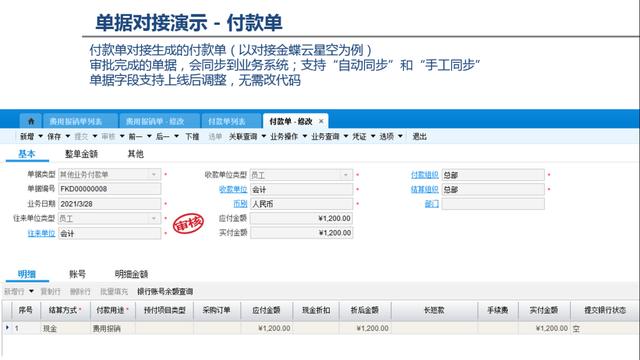Select the 其他 tab
Image resolution: width=640 pixels, height=360 pixels.
coord(135,154)
